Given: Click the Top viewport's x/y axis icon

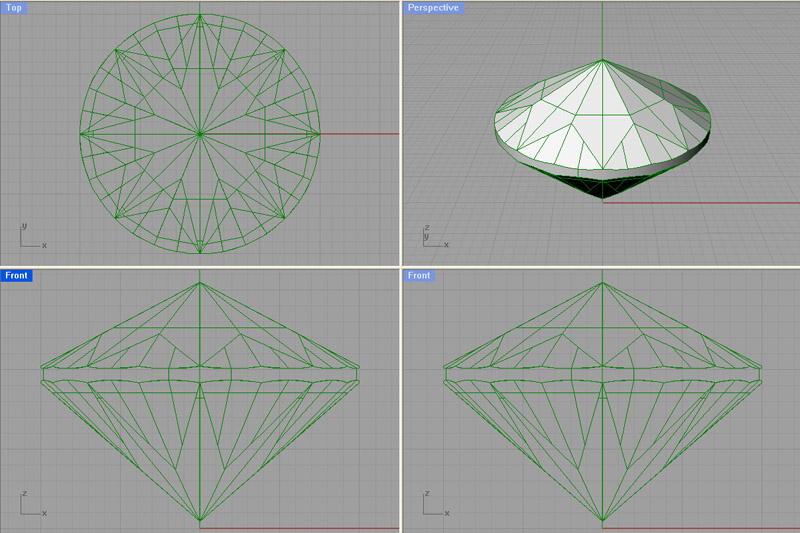Looking at the screenshot, I should (x=34, y=235).
